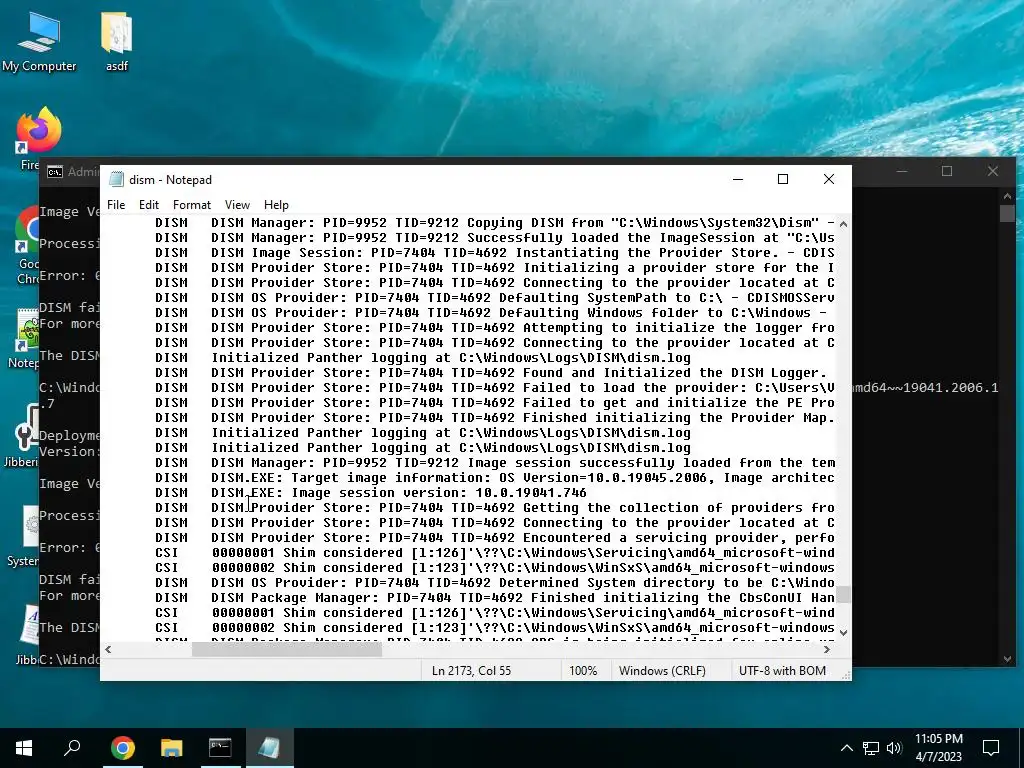Click the 'Windows (CRLF)' status entry

(x=662, y=671)
